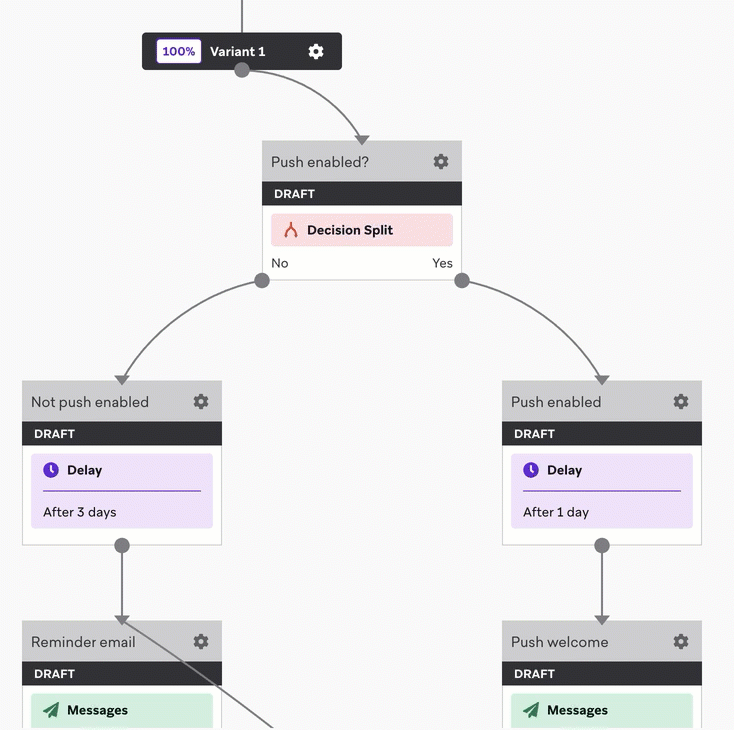Click gear icon on Not push enabled step
Image resolution: width=734 pixels, height=730 pixels.
(x=201, y=401)
